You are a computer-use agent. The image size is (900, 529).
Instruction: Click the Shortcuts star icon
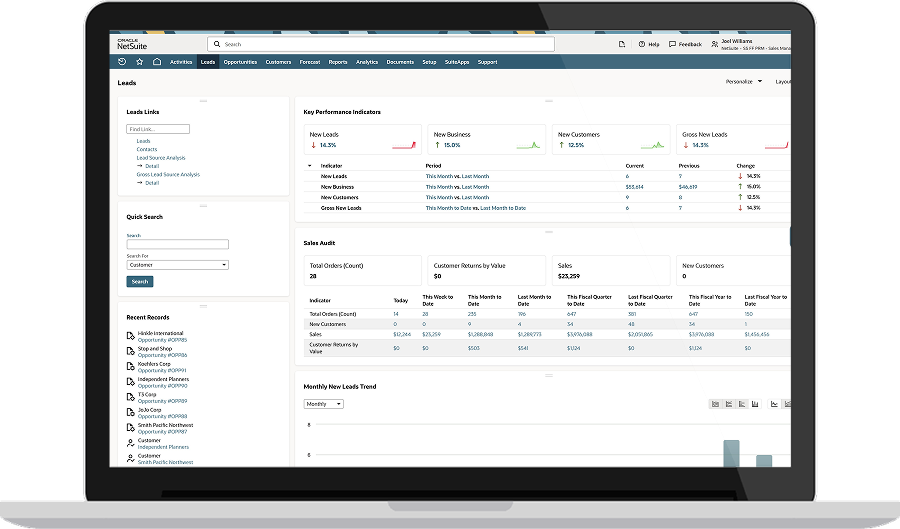coord(140,62)
